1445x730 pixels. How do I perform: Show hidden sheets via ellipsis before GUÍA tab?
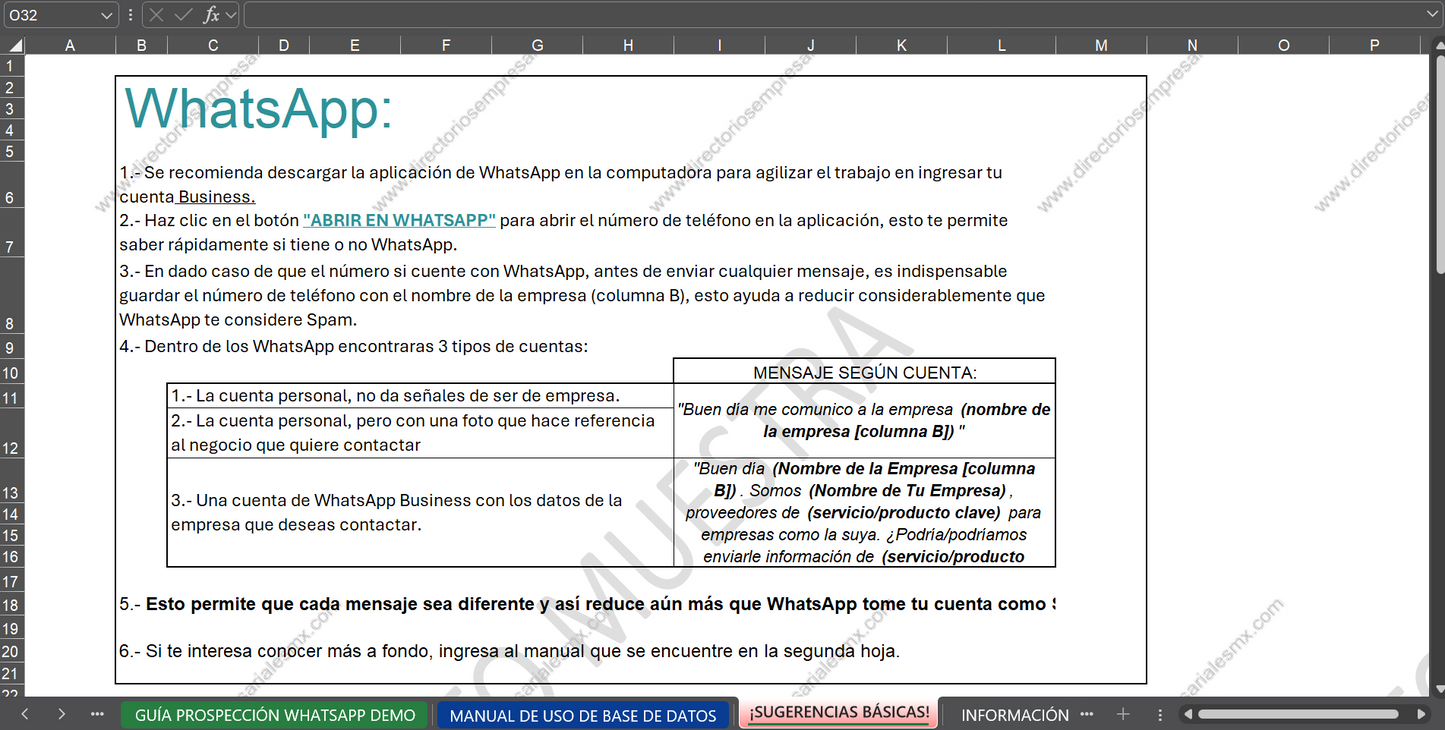(x=97, y=715)
